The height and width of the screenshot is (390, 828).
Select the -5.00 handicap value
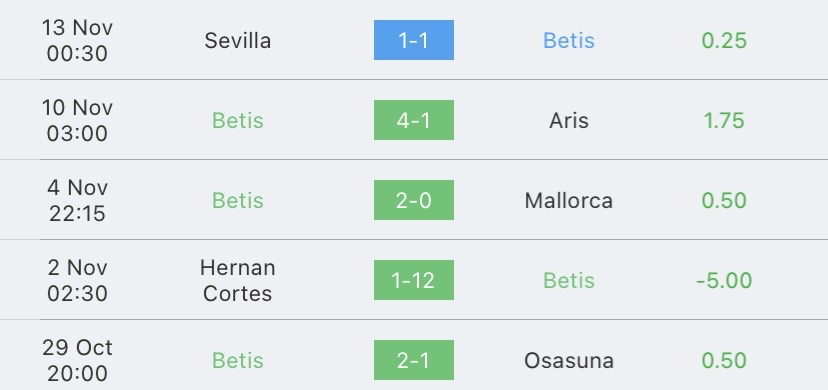(x=724, y=280)
